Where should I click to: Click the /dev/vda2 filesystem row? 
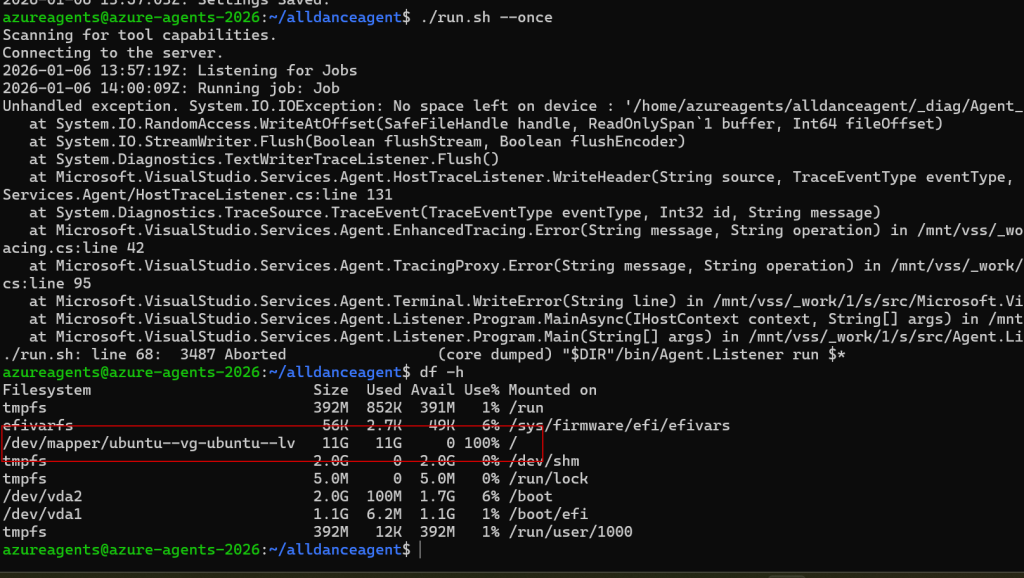[x=38, y=497]
